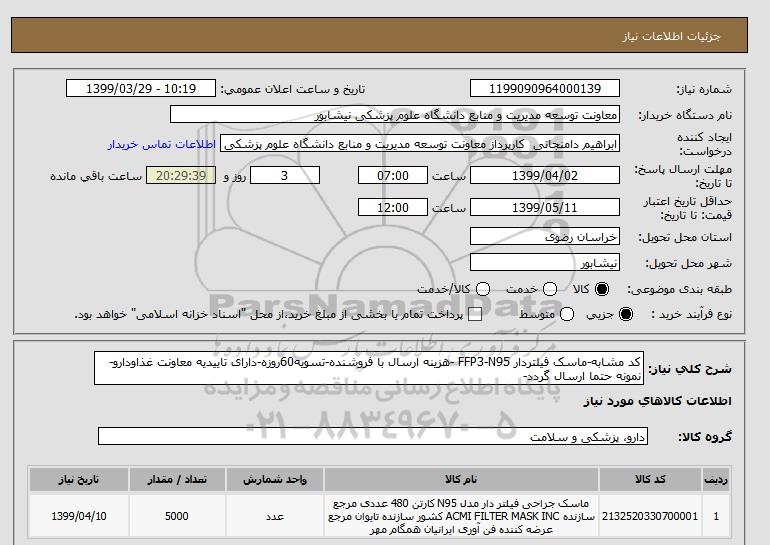Image resolution: width=770 pixels, height=545 pixels.
Task: Click the نام کالا column header
Action: point(461,480)
